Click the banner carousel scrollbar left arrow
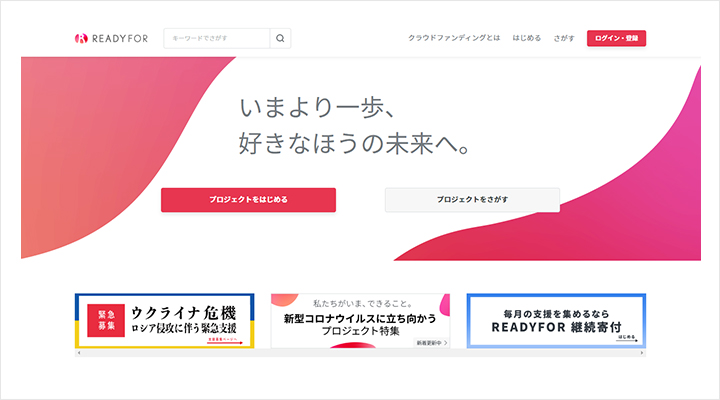Viewport: 720px width, 400px height. [78, 353]
